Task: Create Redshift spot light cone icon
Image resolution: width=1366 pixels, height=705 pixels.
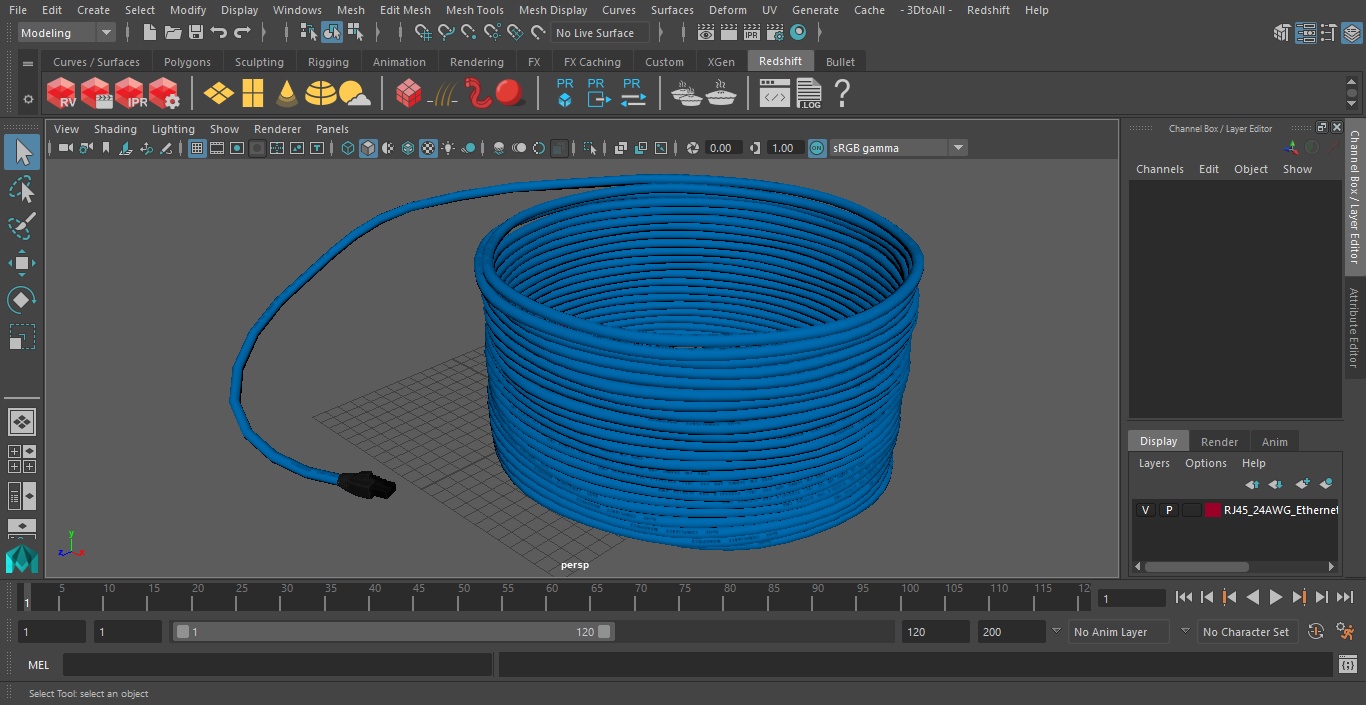Action: 287,94
